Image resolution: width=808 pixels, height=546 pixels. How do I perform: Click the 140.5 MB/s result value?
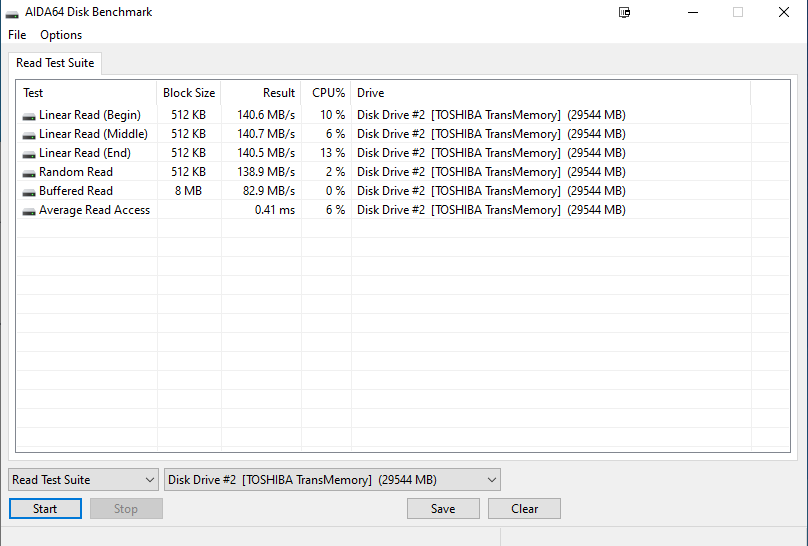[x=266, y=153]
